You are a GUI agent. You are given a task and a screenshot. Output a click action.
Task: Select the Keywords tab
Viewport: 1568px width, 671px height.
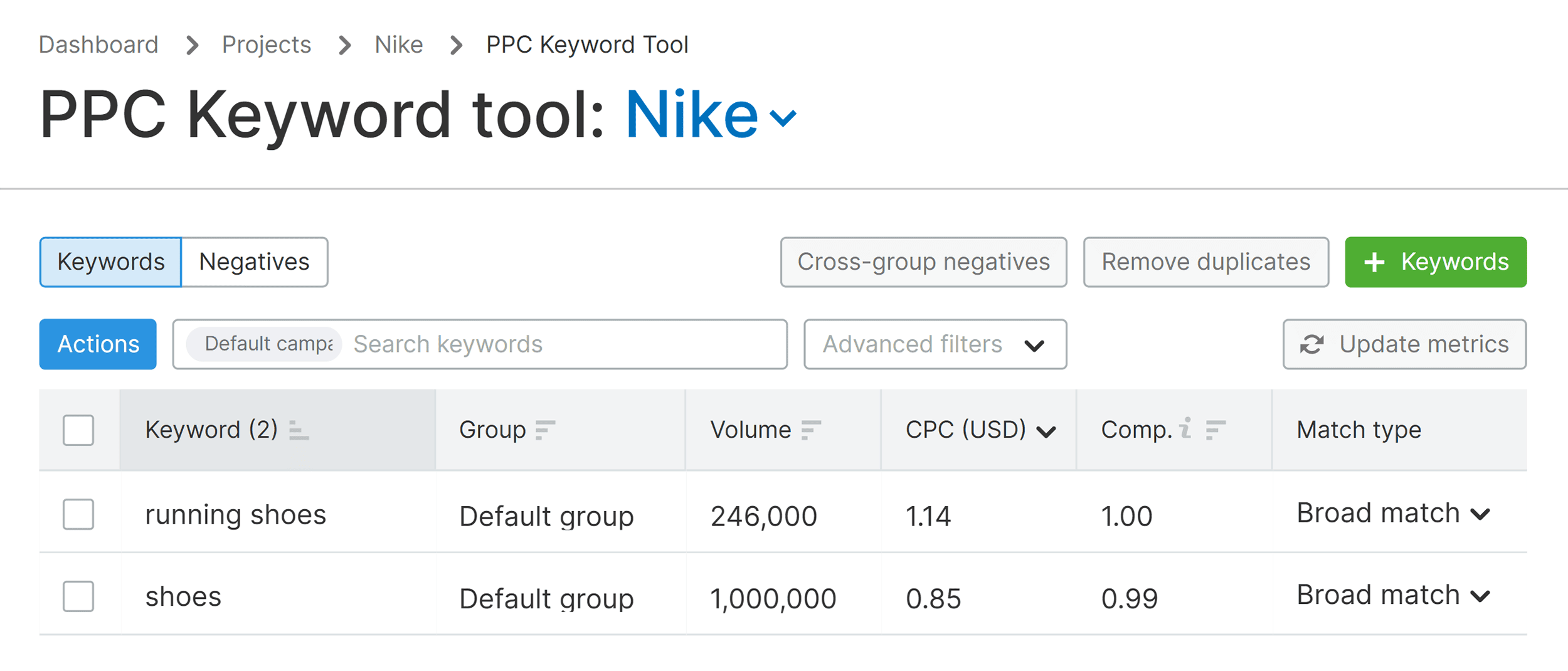coord(110,262)
